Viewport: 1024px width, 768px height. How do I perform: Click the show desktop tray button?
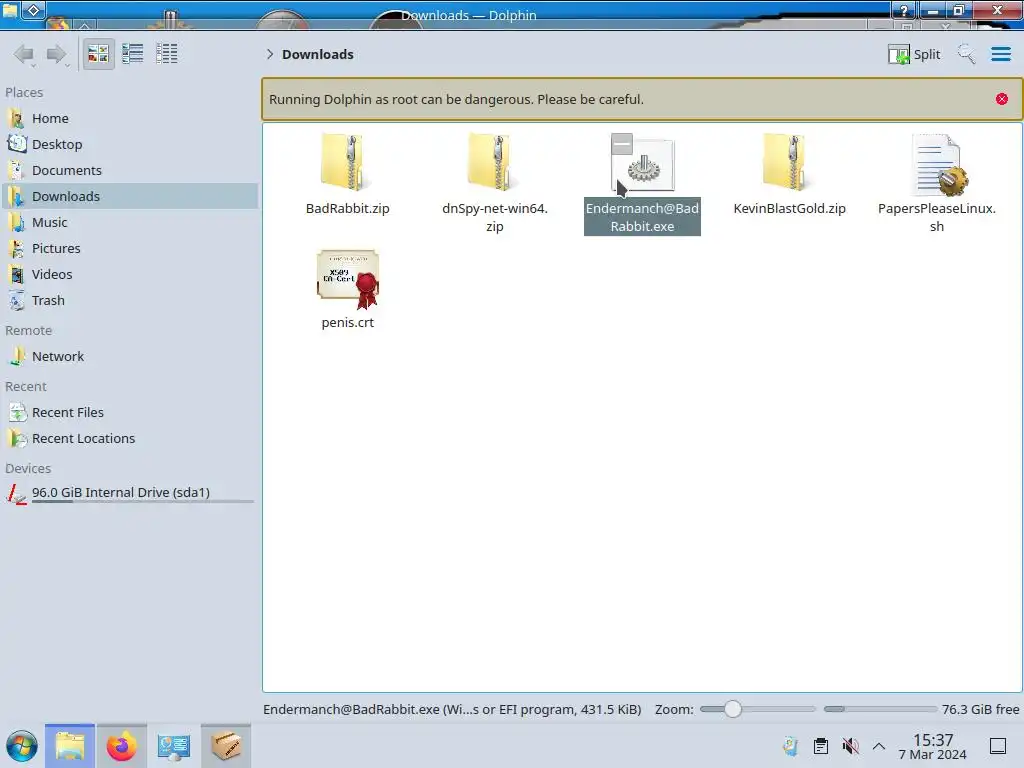[x=997, y=746]
